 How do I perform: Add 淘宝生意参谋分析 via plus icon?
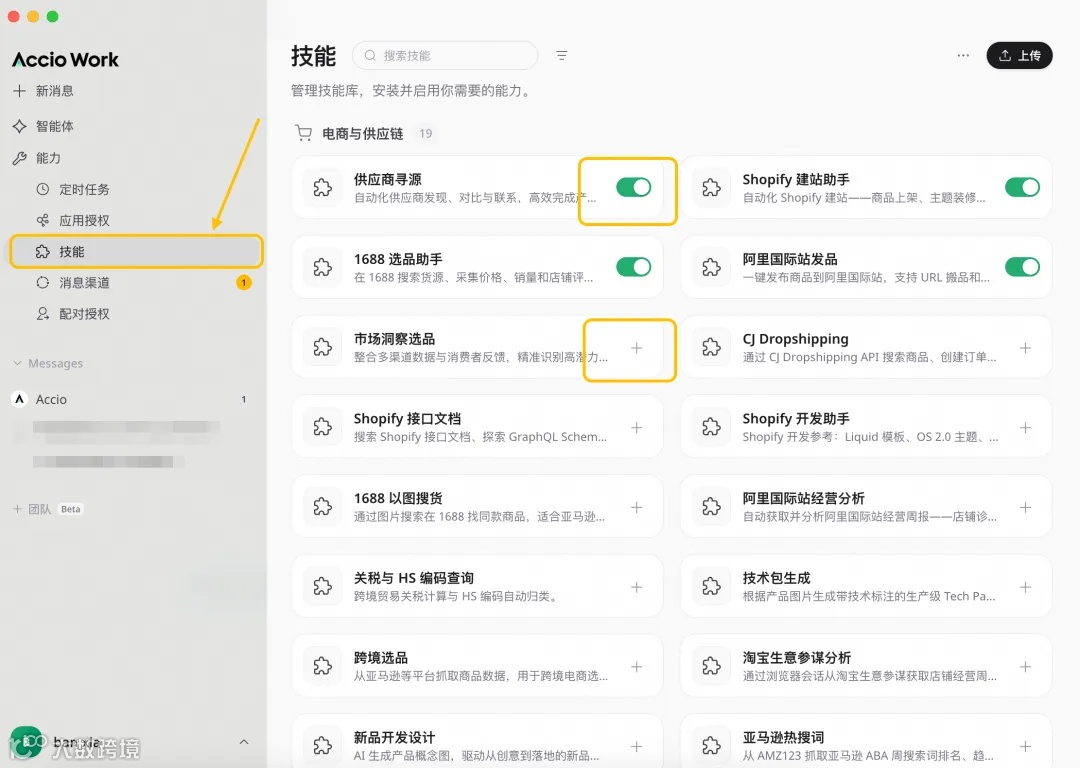click(x=1025, y=667)
